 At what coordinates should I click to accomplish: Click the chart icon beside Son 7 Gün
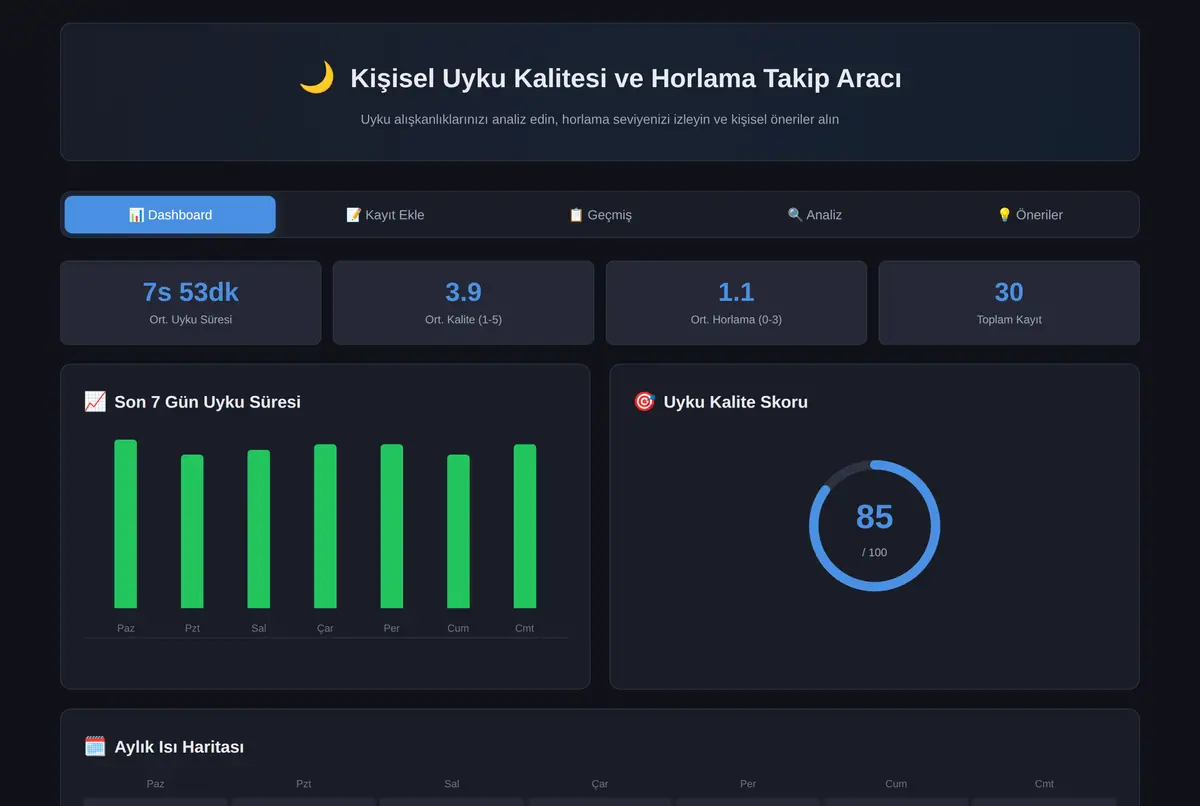coord(95,402)
